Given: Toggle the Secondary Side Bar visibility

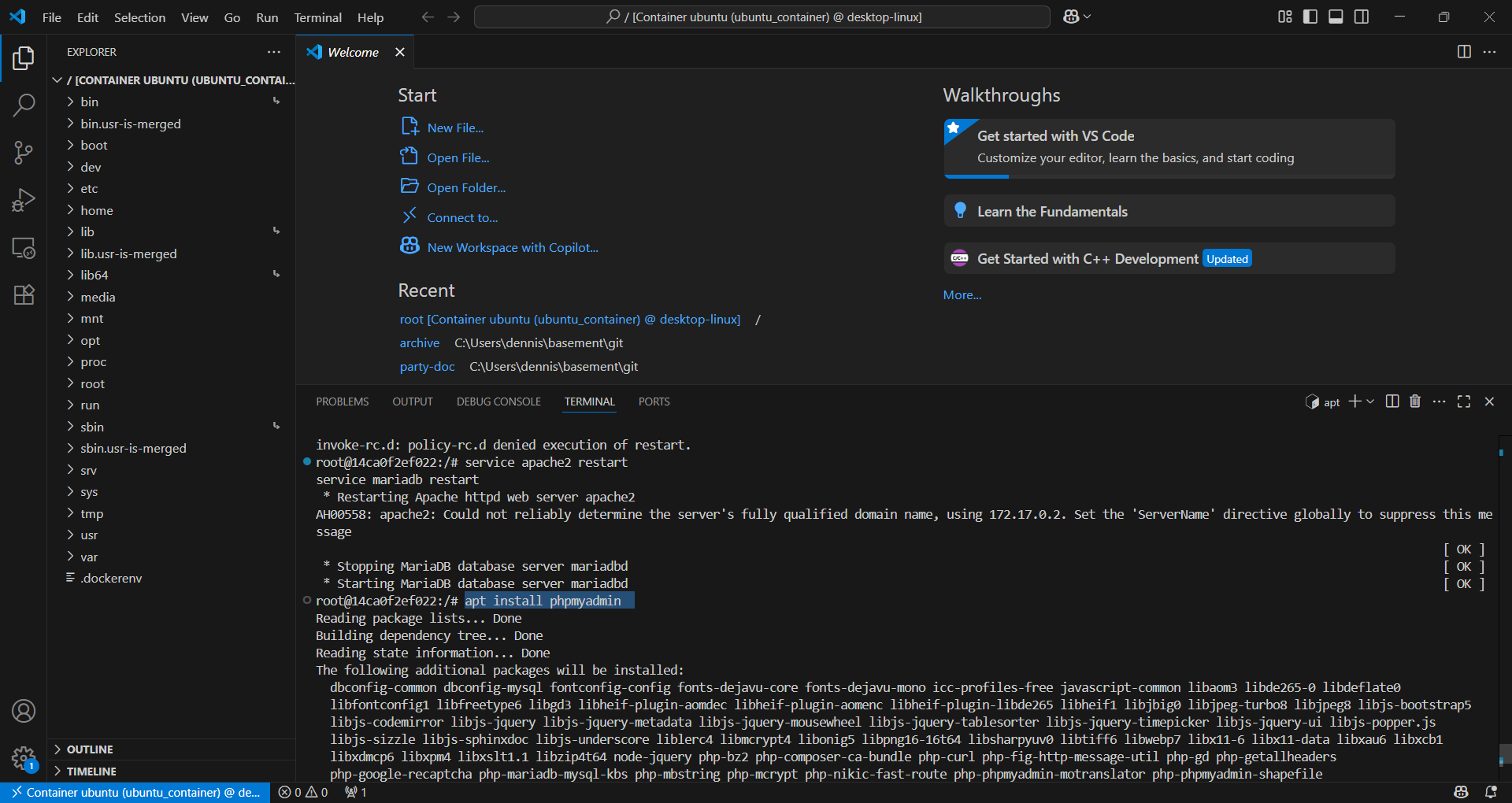Looking at the screenshot, I should point(1362,17).
